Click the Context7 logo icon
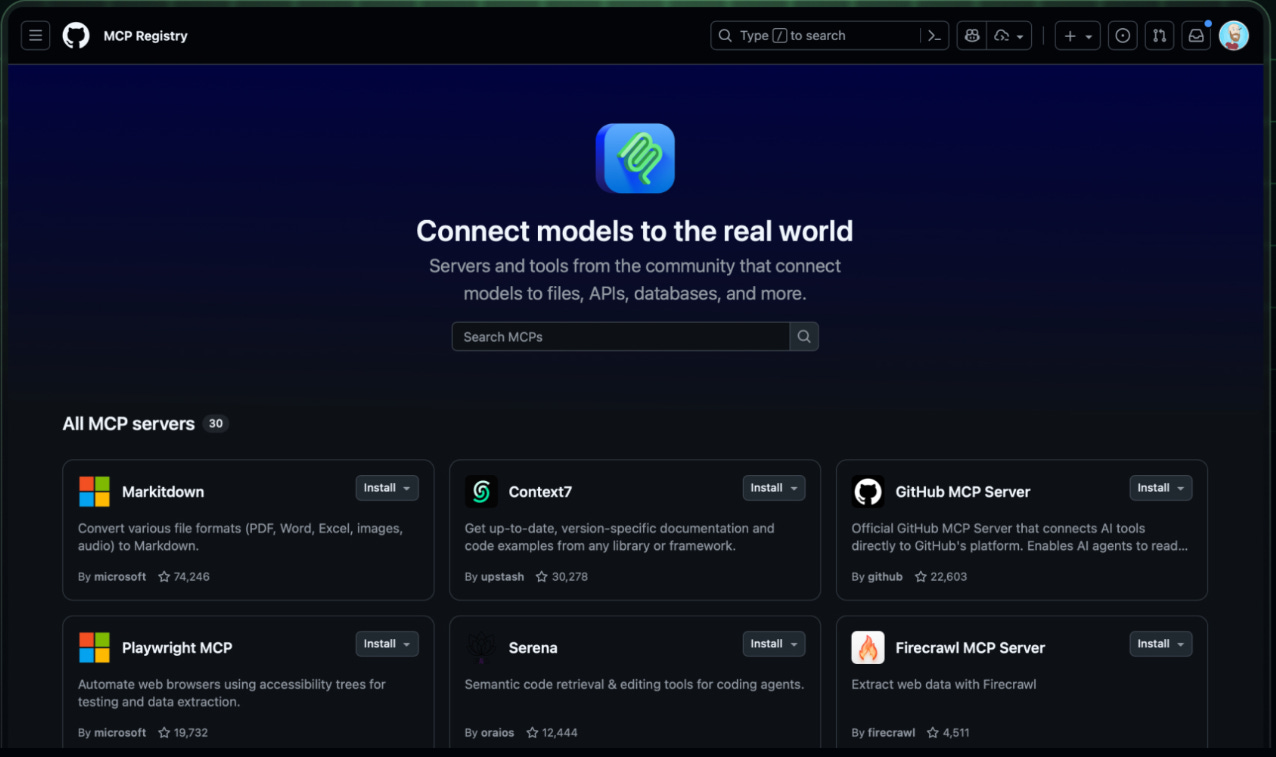This screenshot has height=757, width=1276. pyautogui.click(x=481, y=491)
